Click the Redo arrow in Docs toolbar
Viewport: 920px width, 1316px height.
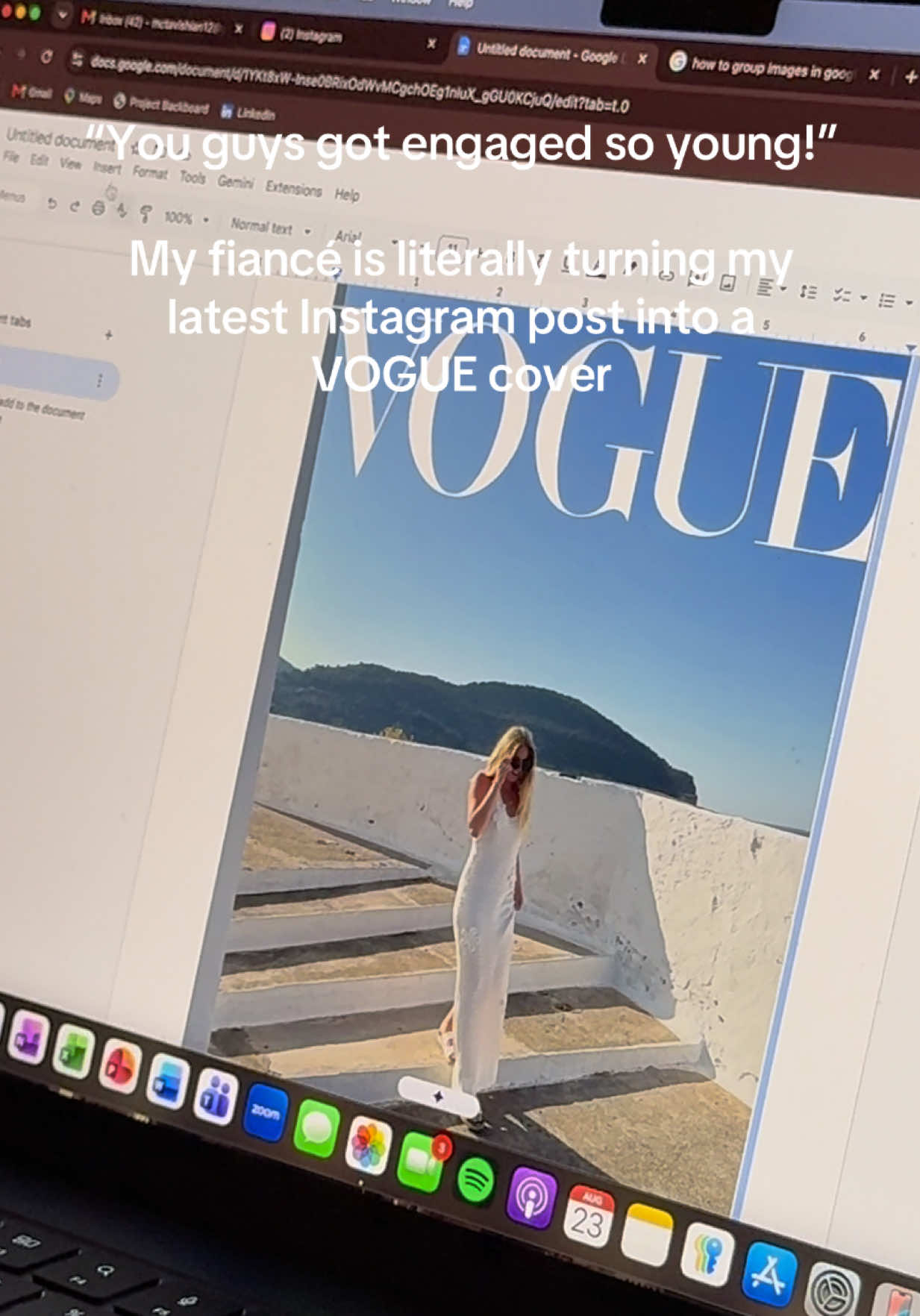(74, 207)
